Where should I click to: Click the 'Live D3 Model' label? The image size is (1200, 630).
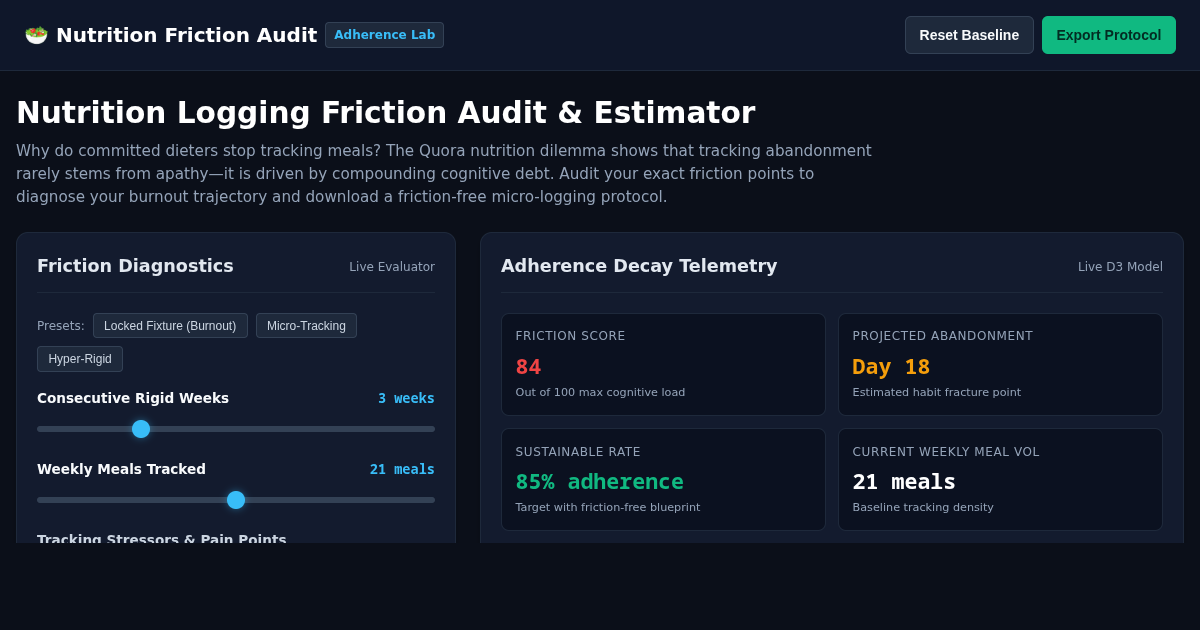click(x=1120, y=267)
